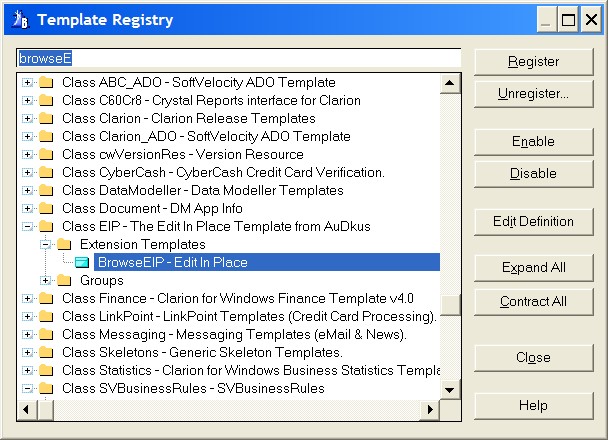Select 'Class SVBusinessRules - SVBusinessRules' row
Screen dimensions: 608x440
pos(193,388)
